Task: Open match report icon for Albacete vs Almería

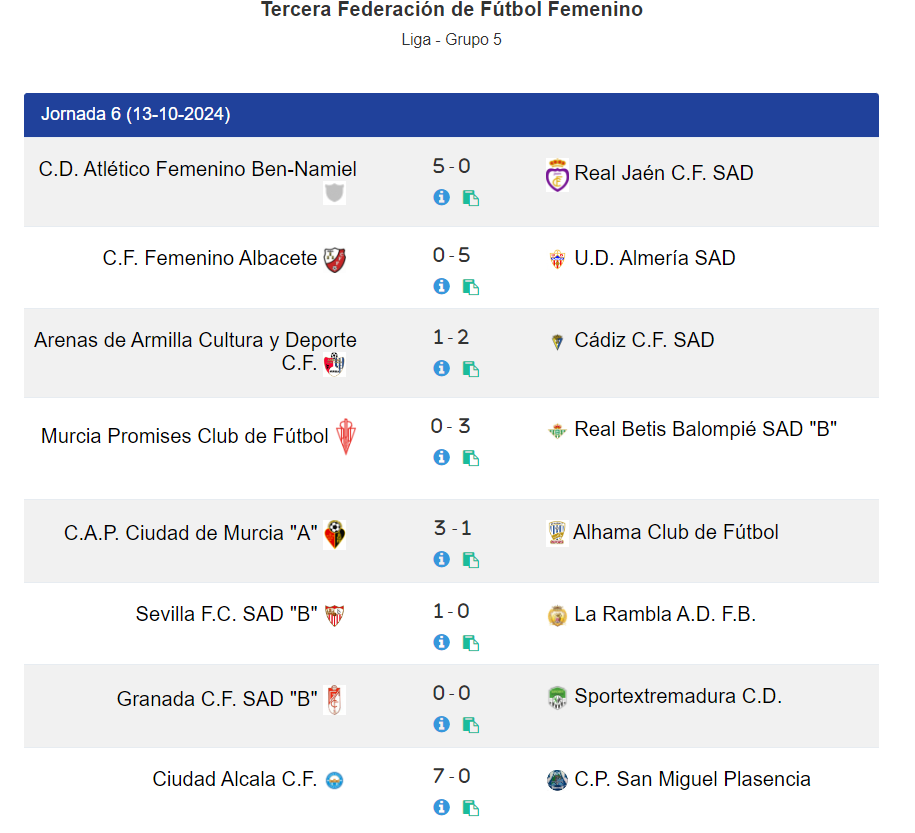Action: point(470,287)
